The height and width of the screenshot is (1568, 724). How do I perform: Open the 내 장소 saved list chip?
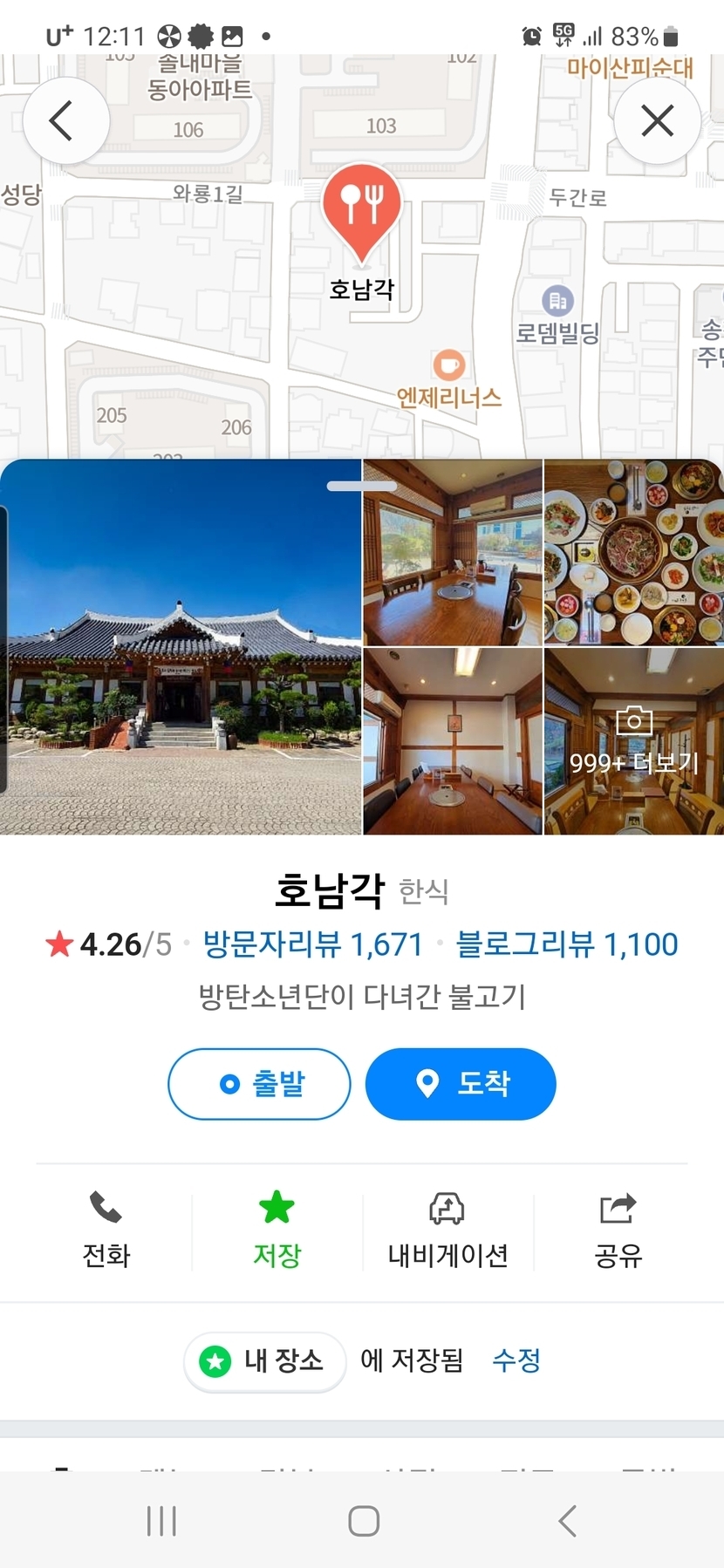[264, 1360]
